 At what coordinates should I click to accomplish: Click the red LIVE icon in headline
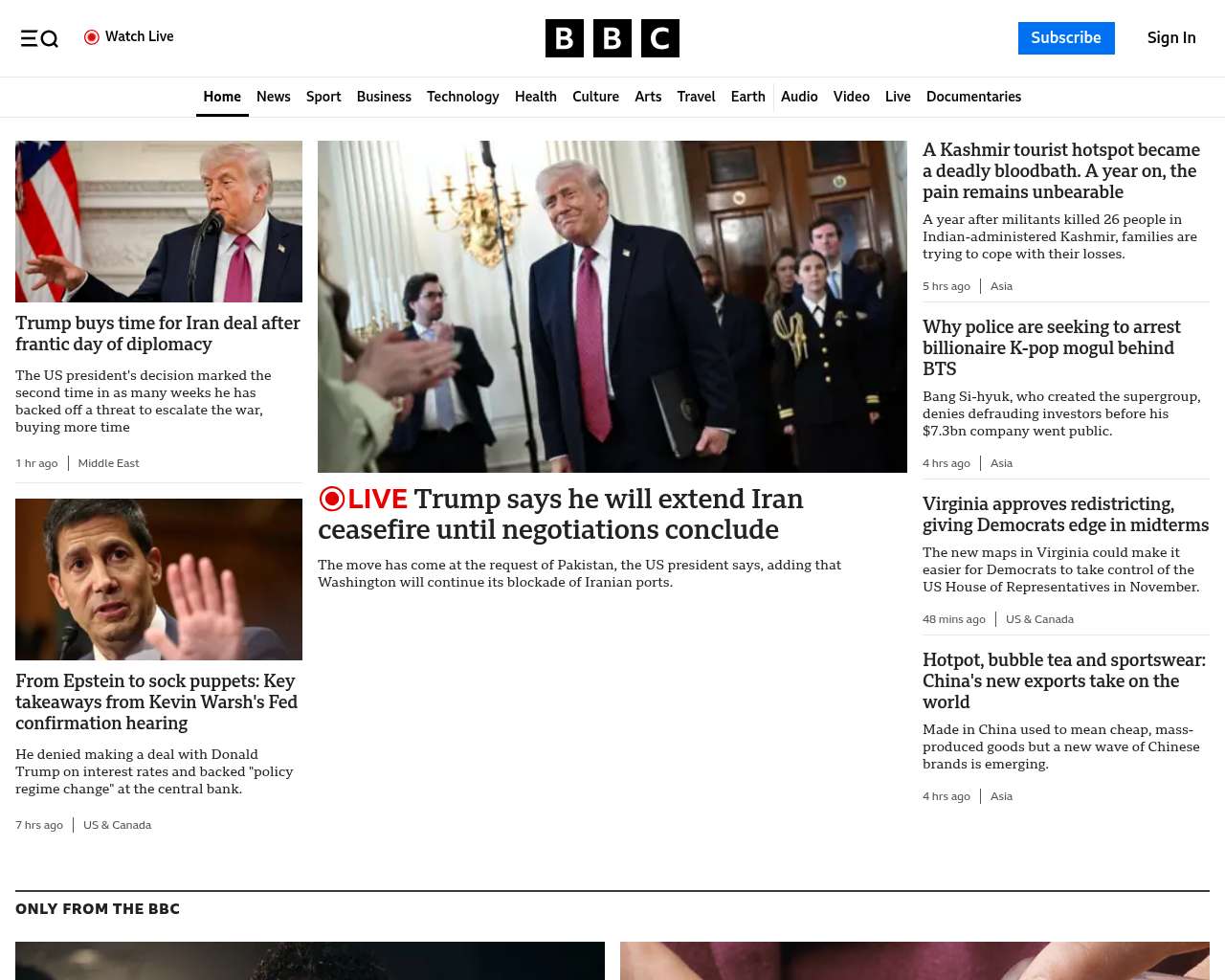(x=332, y=499)
